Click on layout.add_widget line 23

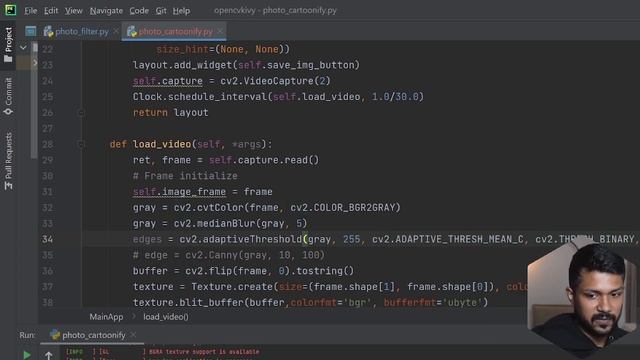[x=246, y=65]
